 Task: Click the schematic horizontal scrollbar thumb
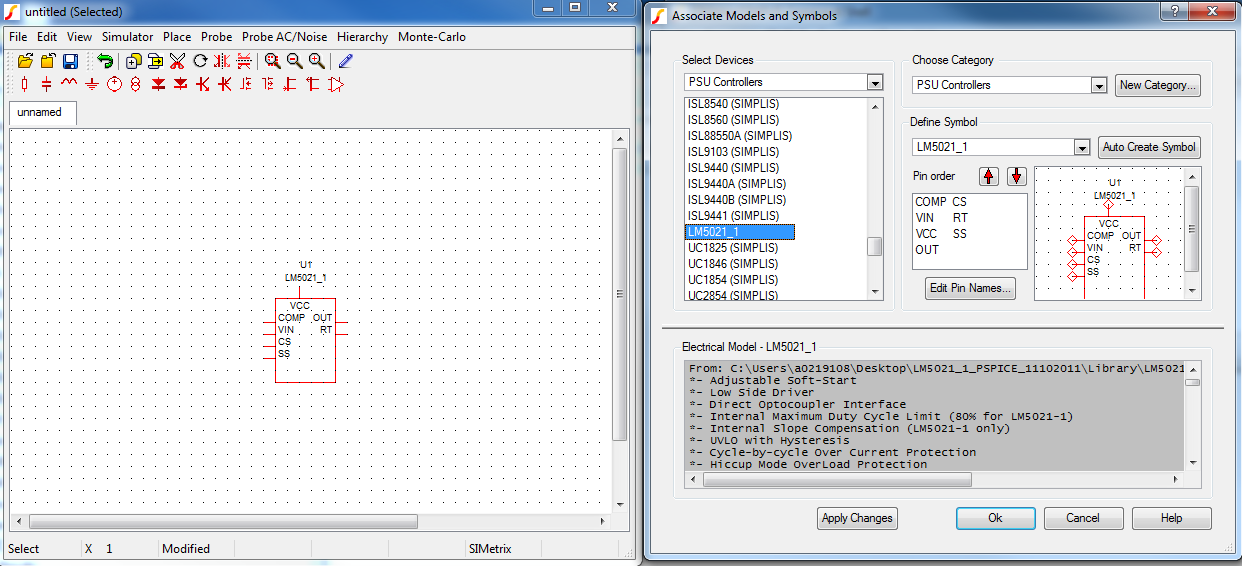pyautogui.click(x=223, y=521)
